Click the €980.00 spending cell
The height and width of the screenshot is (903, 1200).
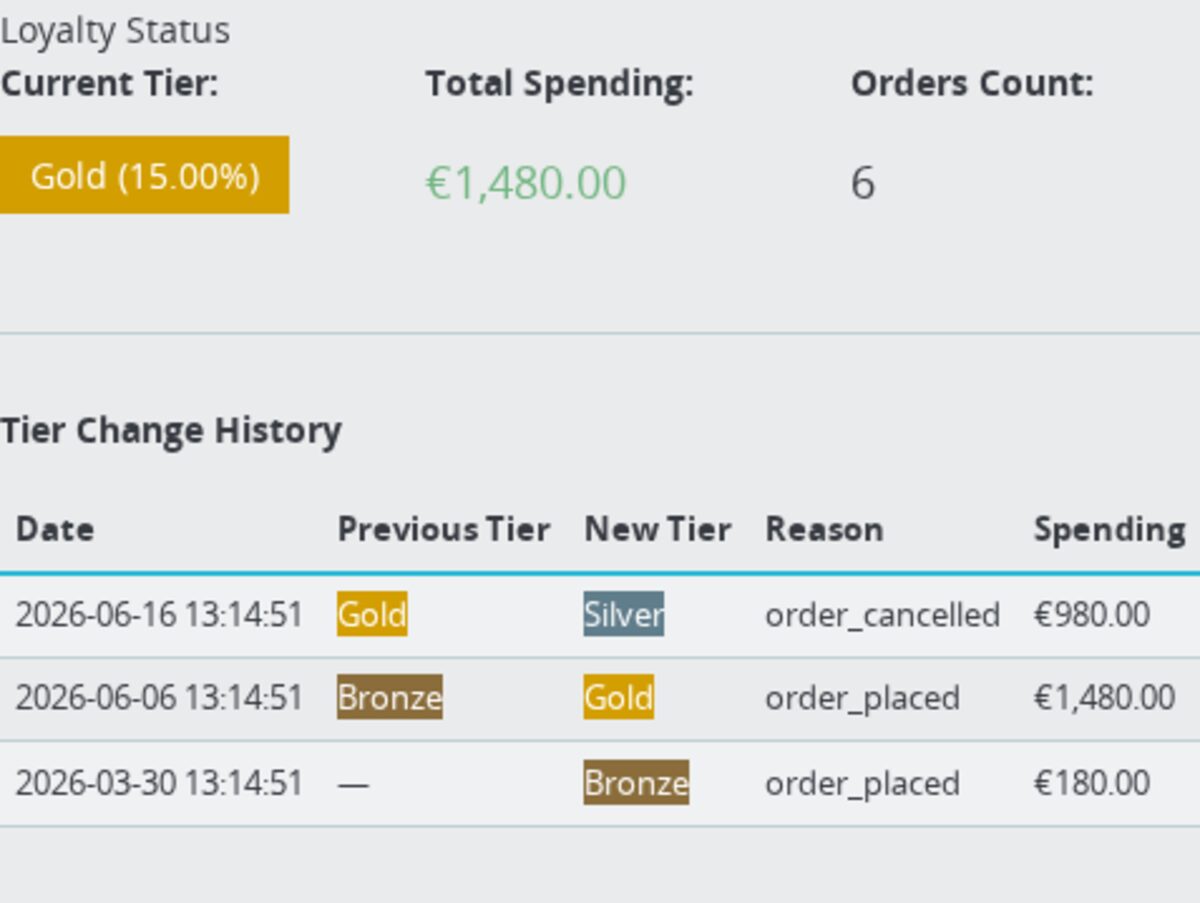(1092, 614)
